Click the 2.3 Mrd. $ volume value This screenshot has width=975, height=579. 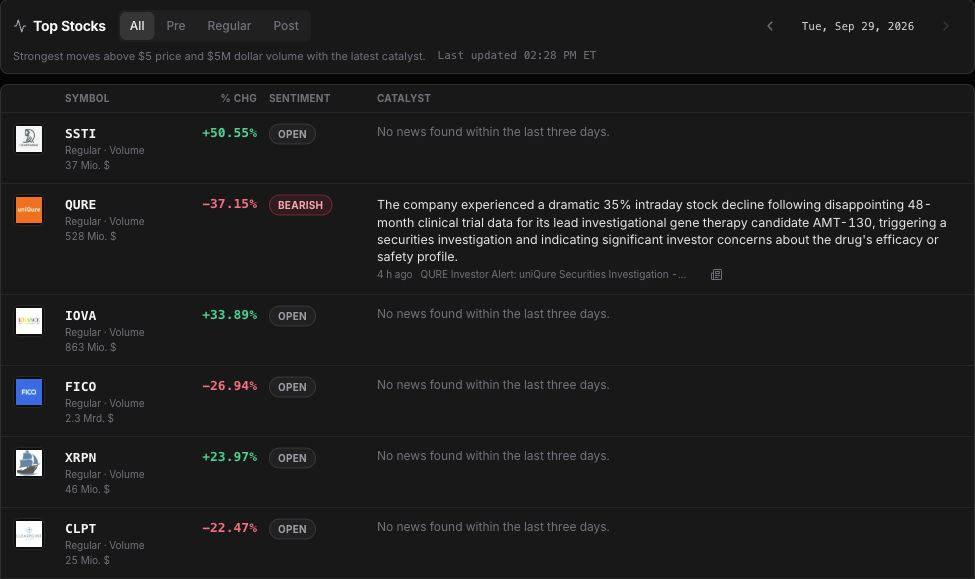click(x=90, y=419)
